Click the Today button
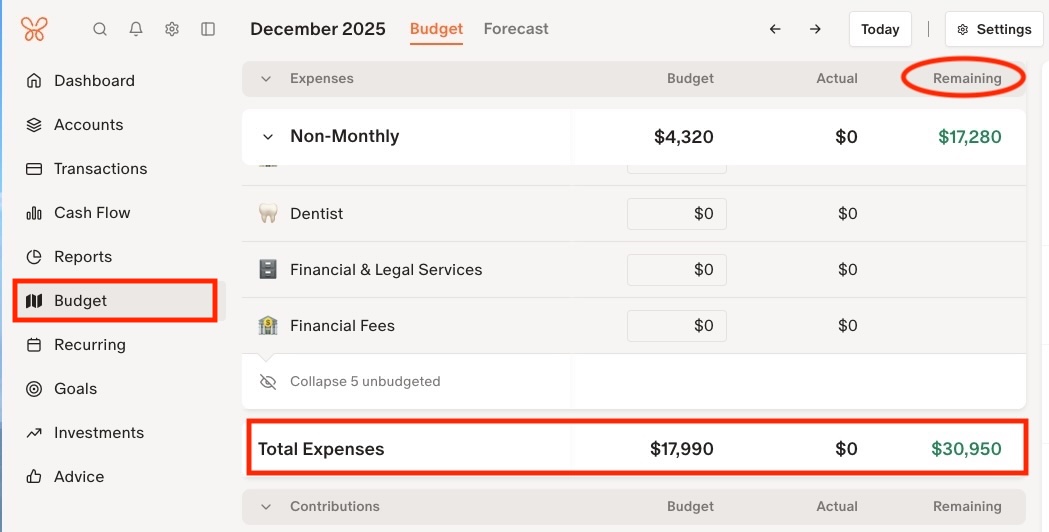 pyautogui.click(x=880, y=29)
